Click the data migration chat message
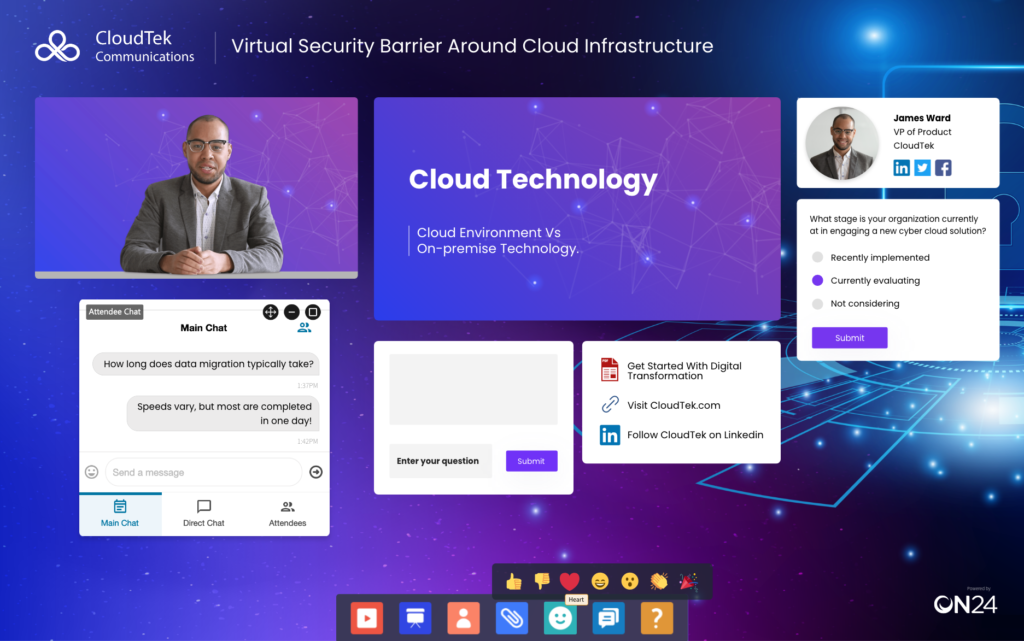This screenshot has width=1024, height=641. [x=206, y=364]
